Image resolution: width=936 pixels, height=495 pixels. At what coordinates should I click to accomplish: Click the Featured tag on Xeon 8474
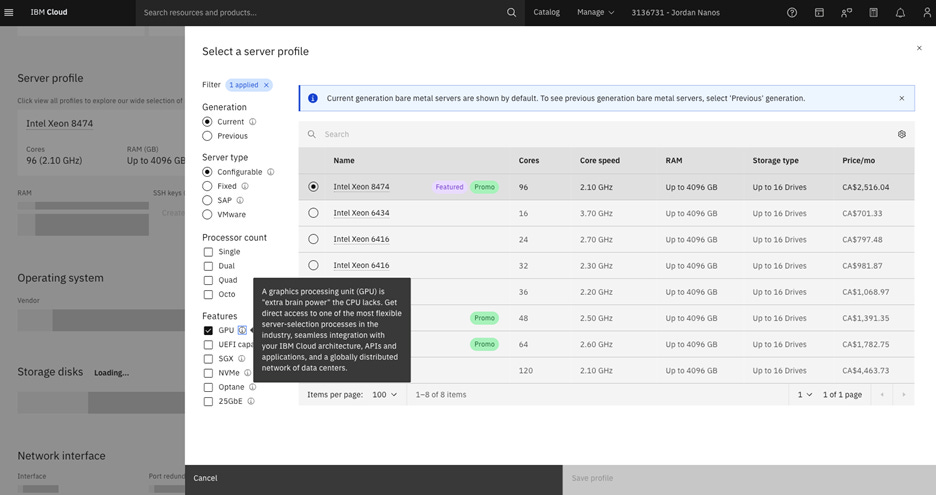click(449, 187)
